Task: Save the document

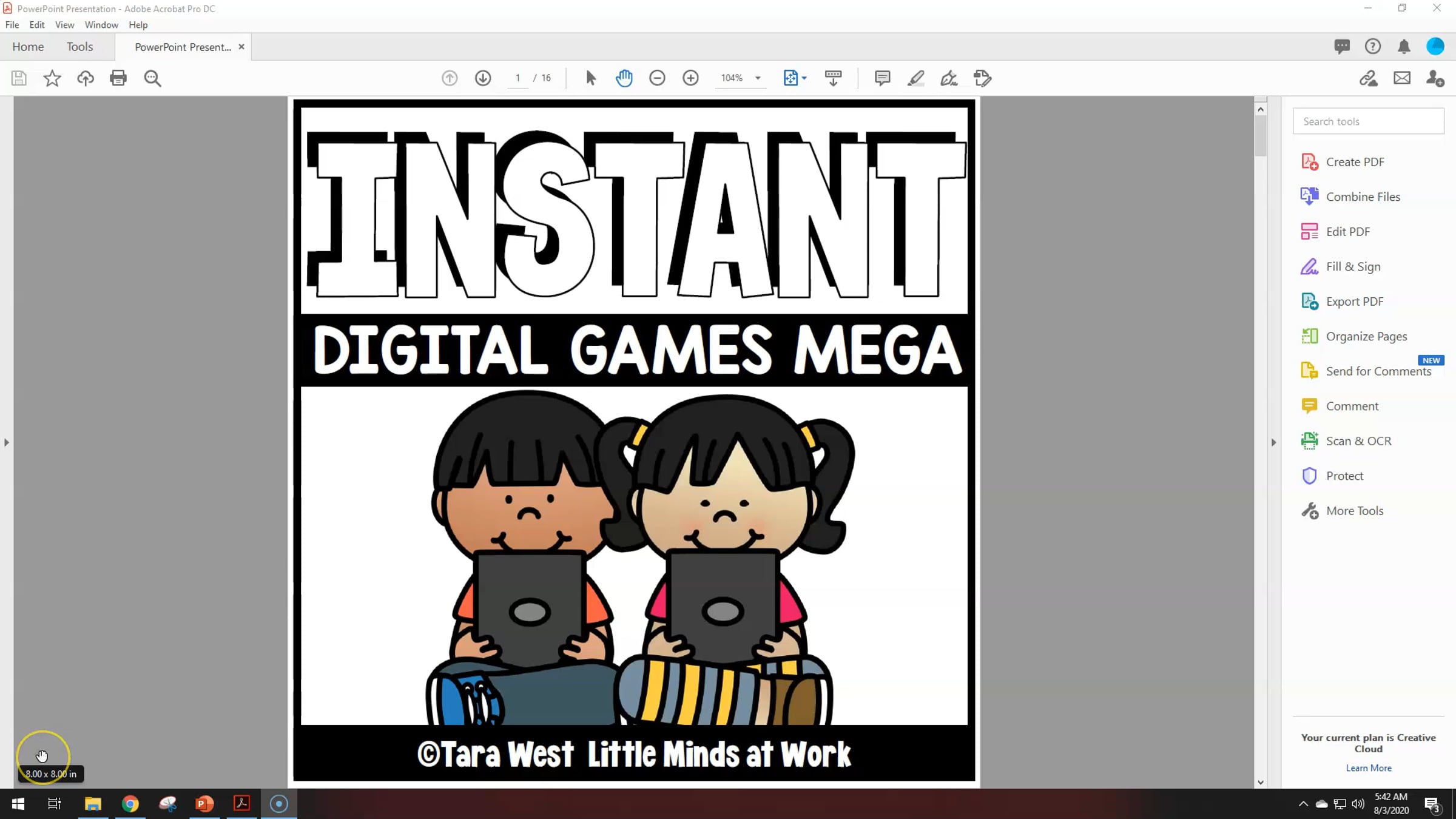Action: coord(18,78)
